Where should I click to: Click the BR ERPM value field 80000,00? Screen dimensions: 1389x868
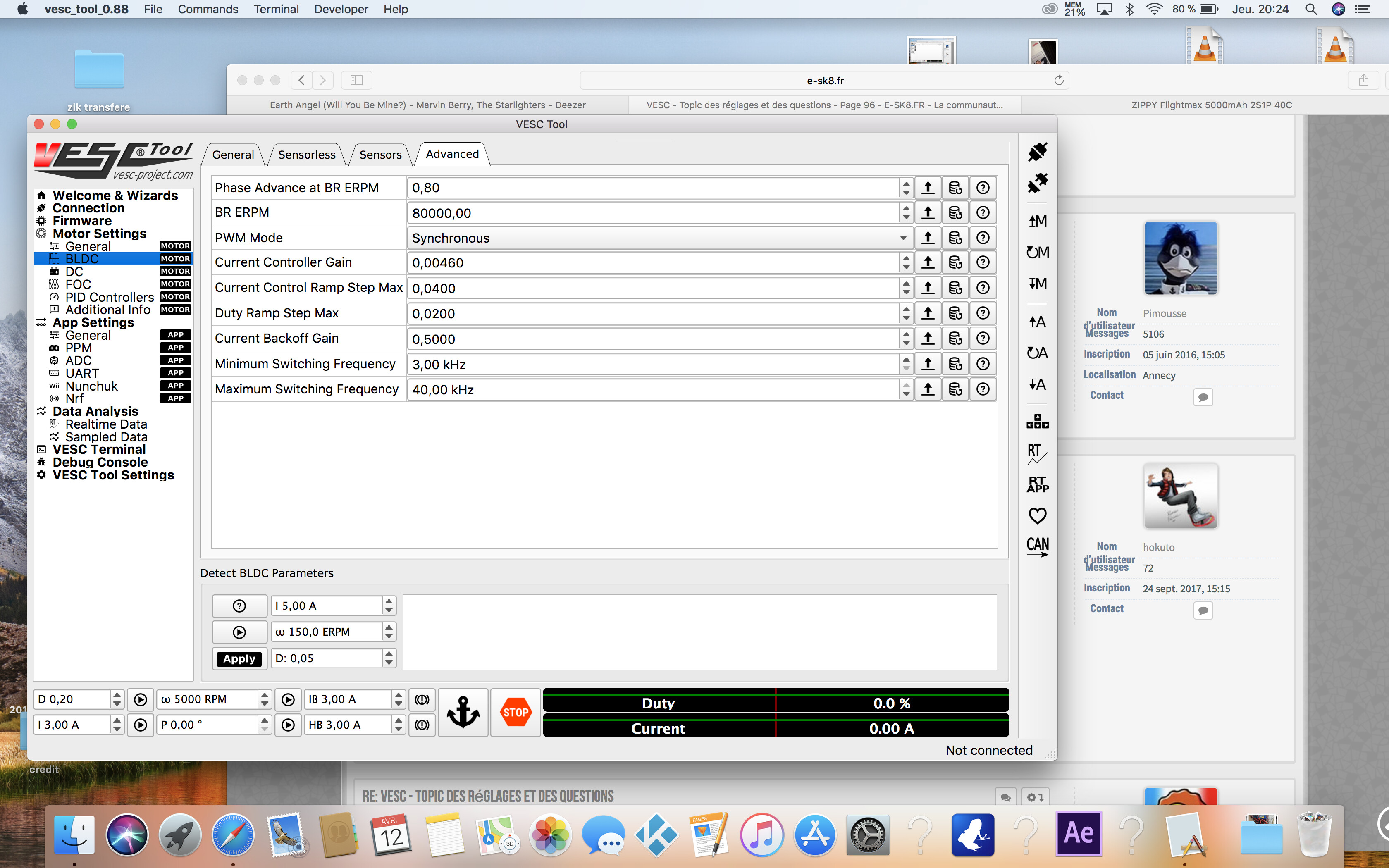point(653,213)
